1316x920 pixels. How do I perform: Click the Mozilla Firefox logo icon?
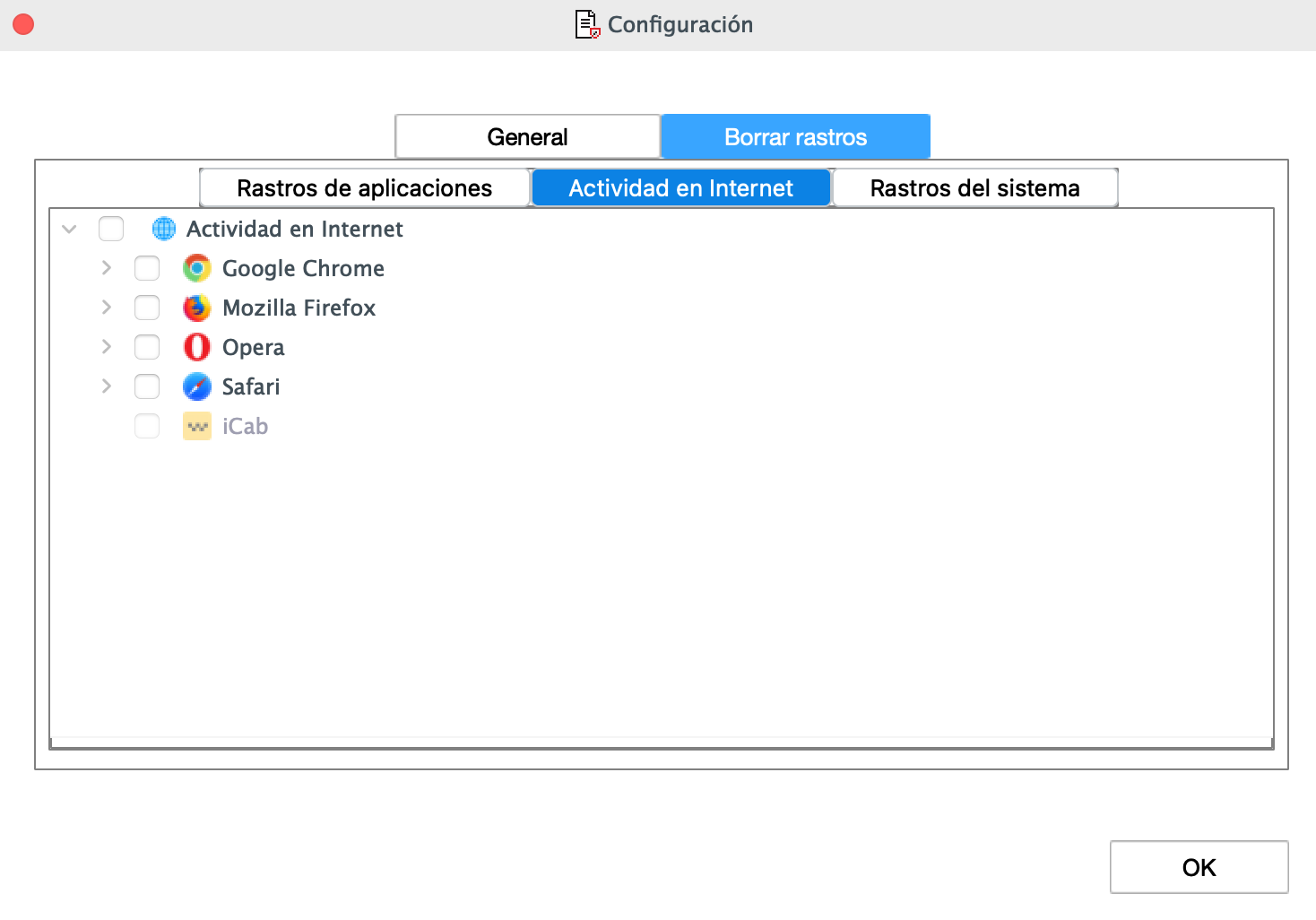(197, 308)
